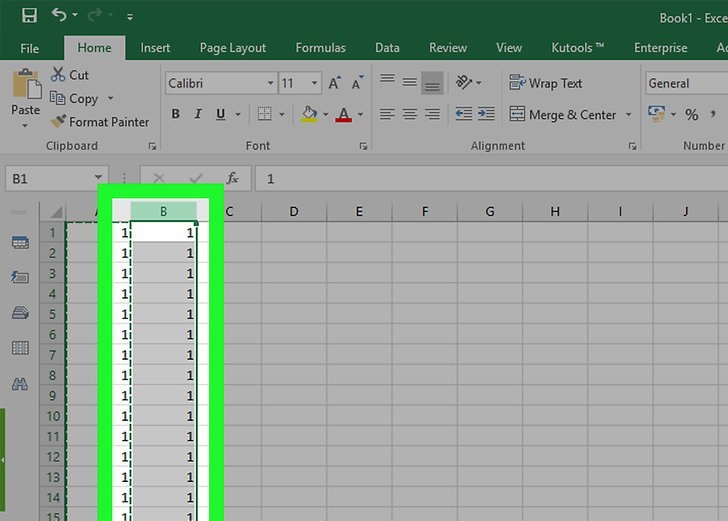Expand Font Color dropdown arrow
The image size is (728, 521).
360,114
